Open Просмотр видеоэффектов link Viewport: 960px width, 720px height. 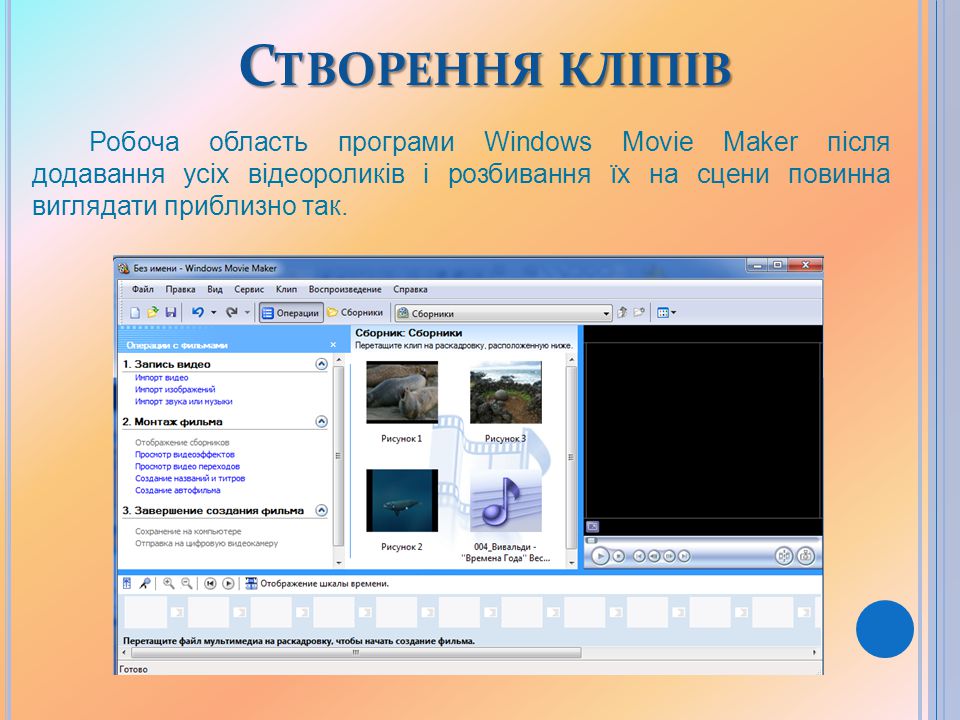click(185, 454)
